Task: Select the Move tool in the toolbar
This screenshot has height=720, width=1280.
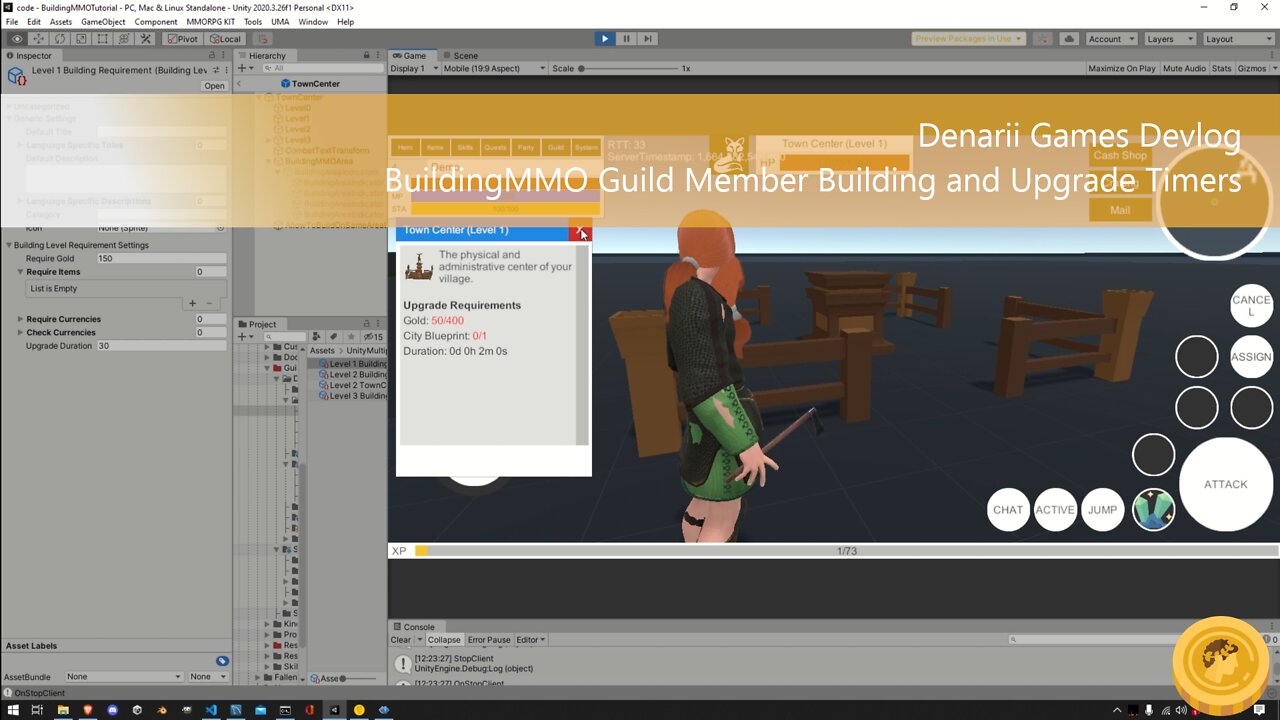Action: point(38,39)
